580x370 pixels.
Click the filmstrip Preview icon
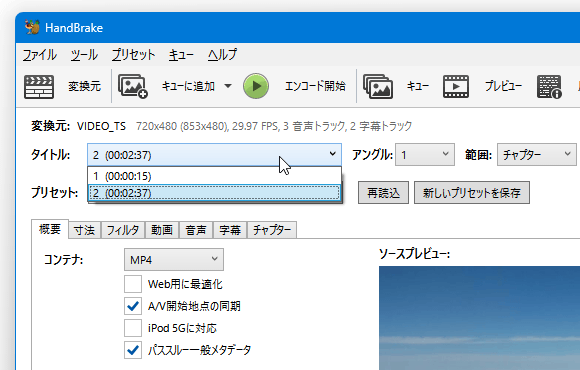(x=456, y=87)
